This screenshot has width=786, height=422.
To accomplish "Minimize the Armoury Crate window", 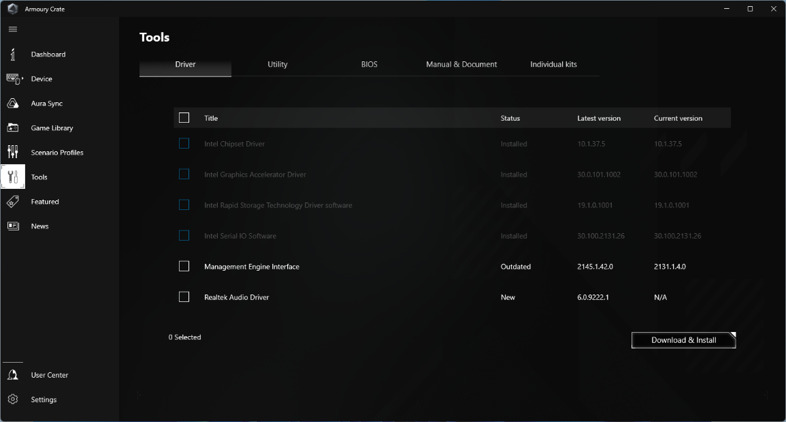I will tap(726, 9).
